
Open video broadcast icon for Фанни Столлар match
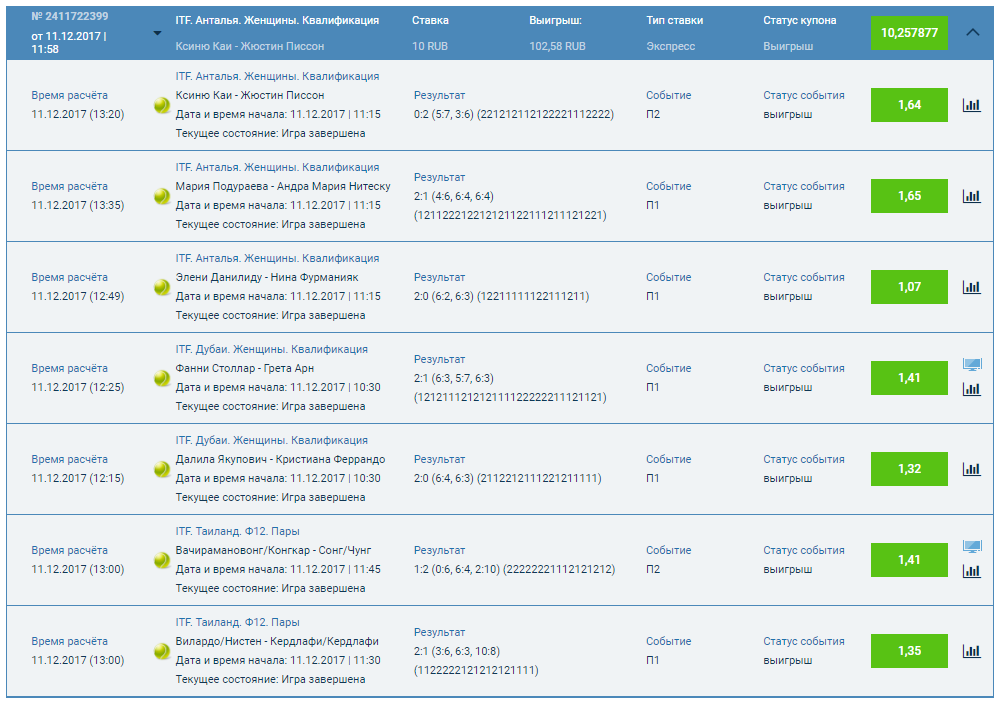(x=972, y=365)
